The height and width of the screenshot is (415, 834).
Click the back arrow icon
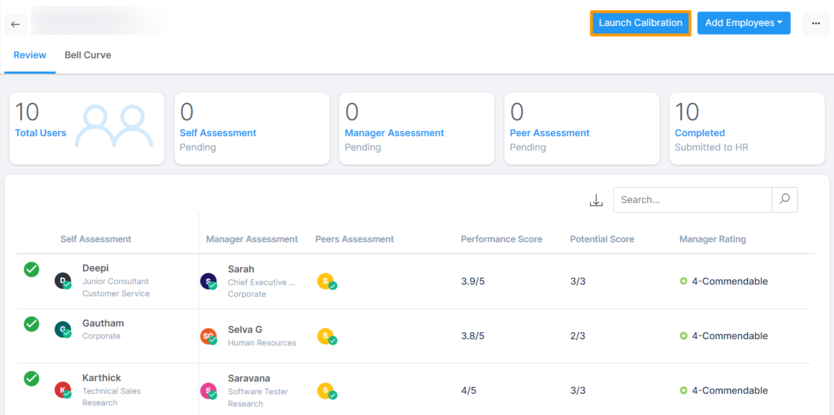[15, 23]
